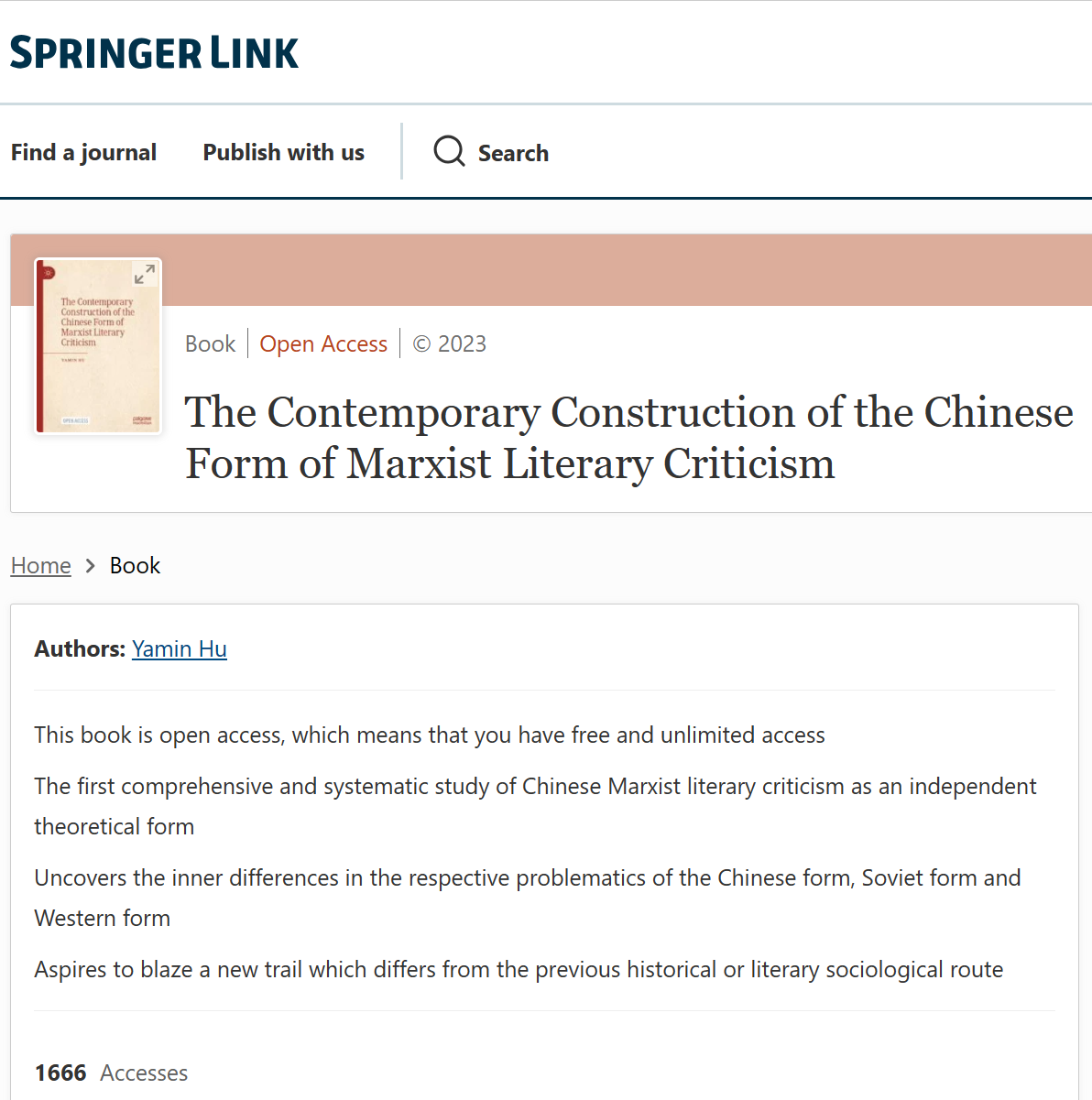Screen dimensions: 1092x1100
Task: Click the Aspires to blaze highlight text
Action: point(519,969)
